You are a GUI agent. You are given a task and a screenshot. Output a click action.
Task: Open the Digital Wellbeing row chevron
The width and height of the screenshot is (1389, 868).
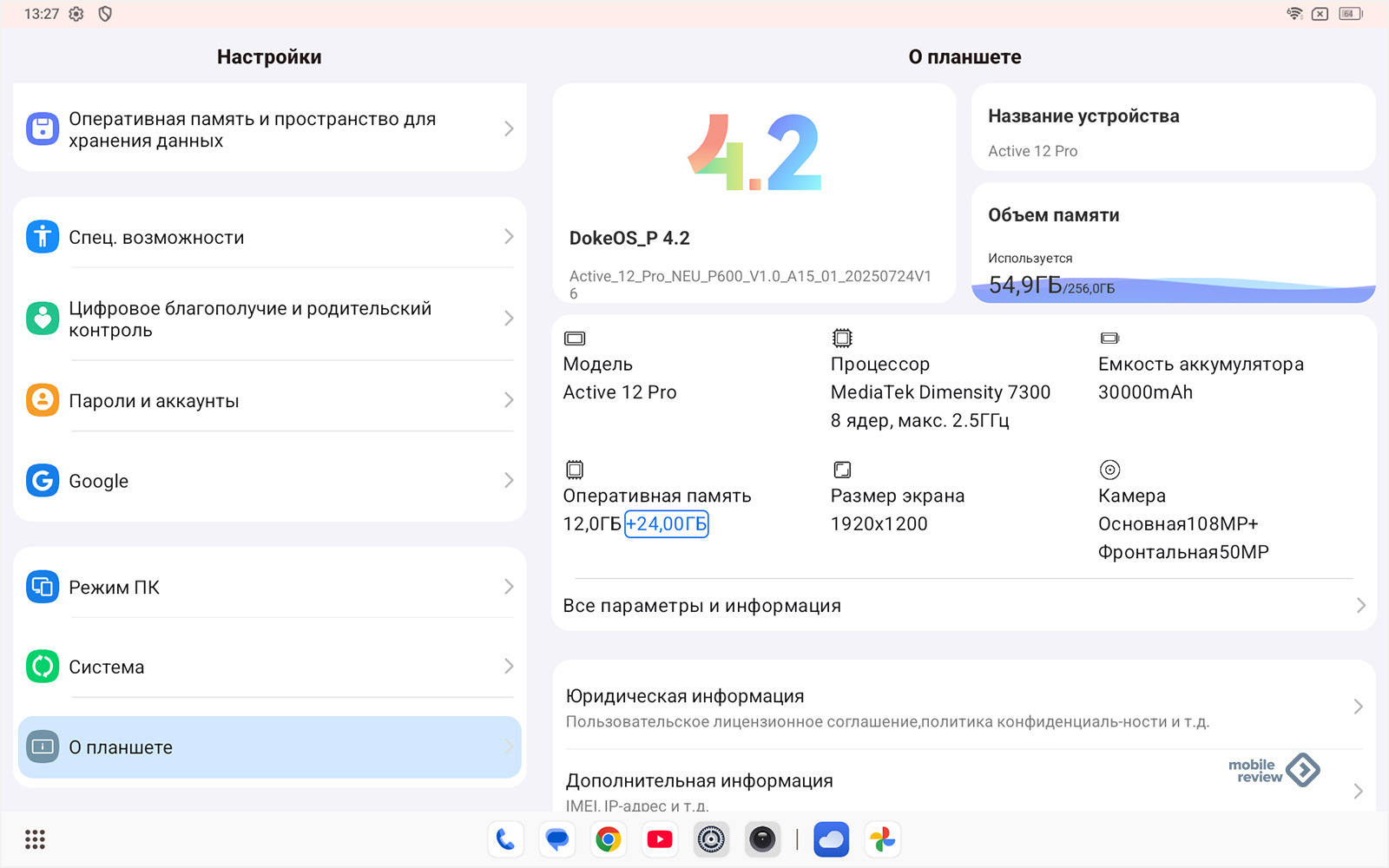509,318
